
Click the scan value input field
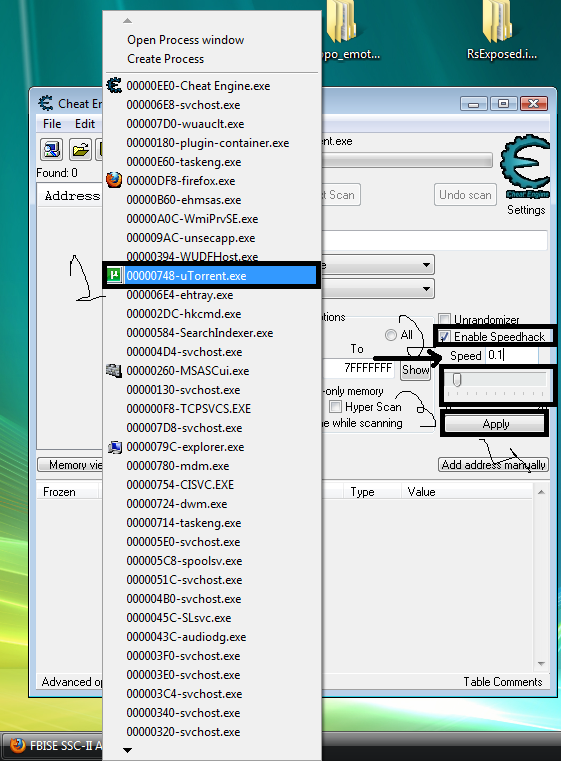434,241
